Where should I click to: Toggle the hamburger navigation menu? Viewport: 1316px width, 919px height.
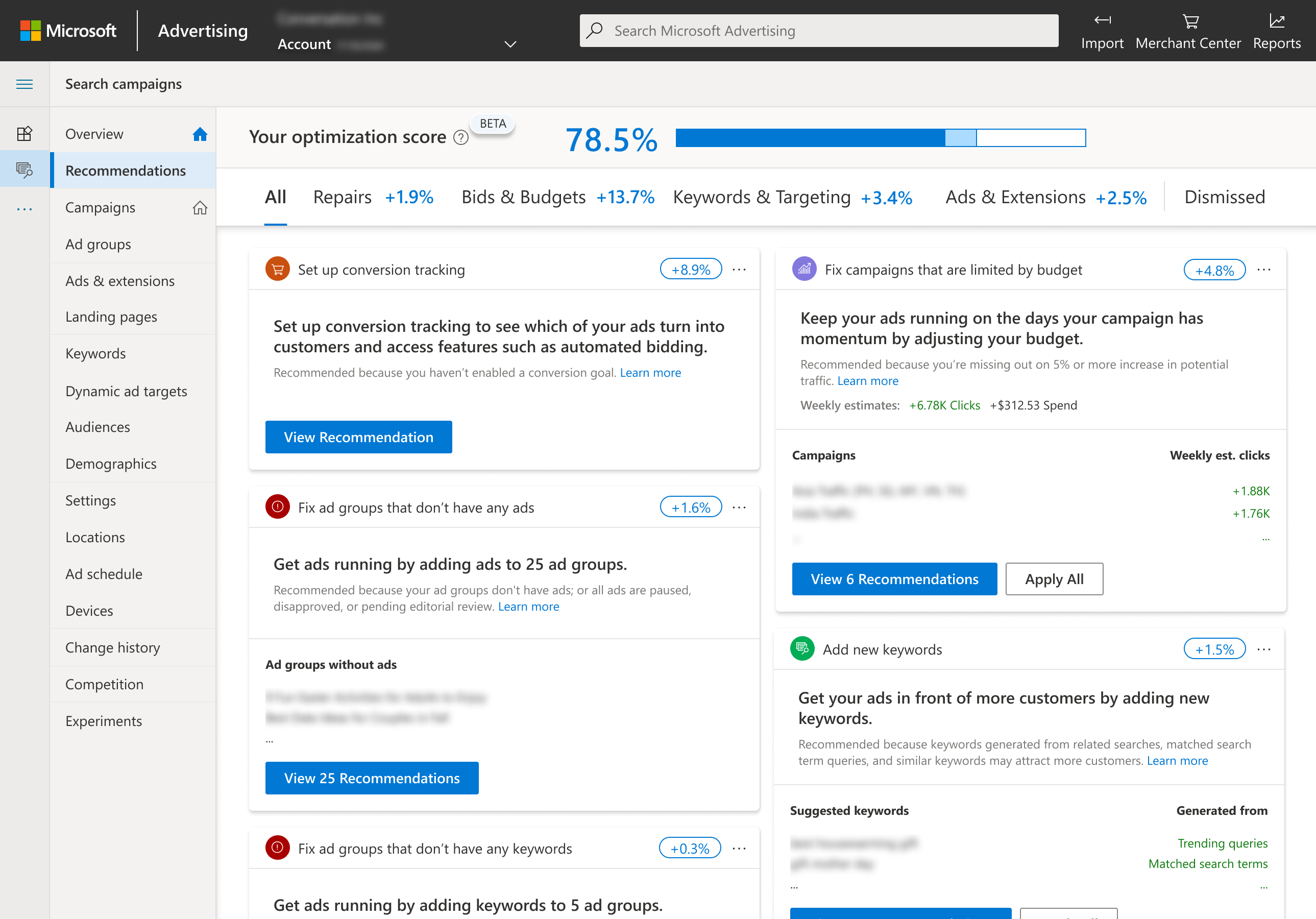click(x=24, y=84)
